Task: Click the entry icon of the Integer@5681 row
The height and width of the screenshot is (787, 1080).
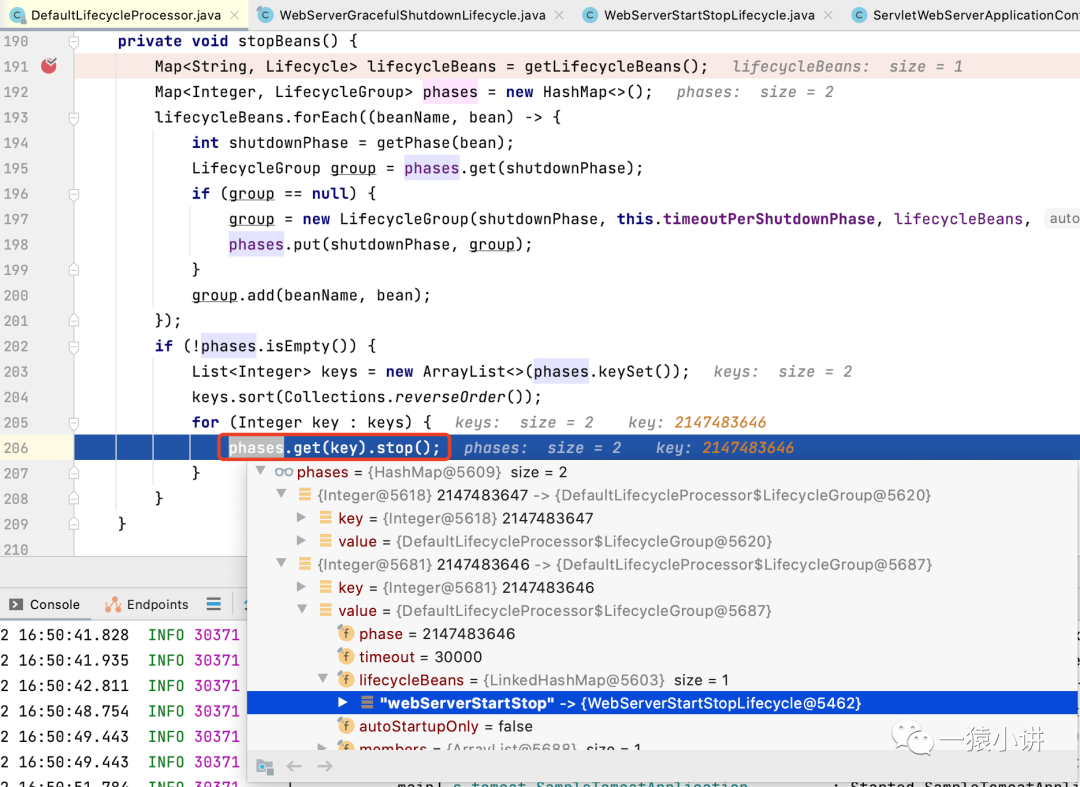Action: point(304,565)
